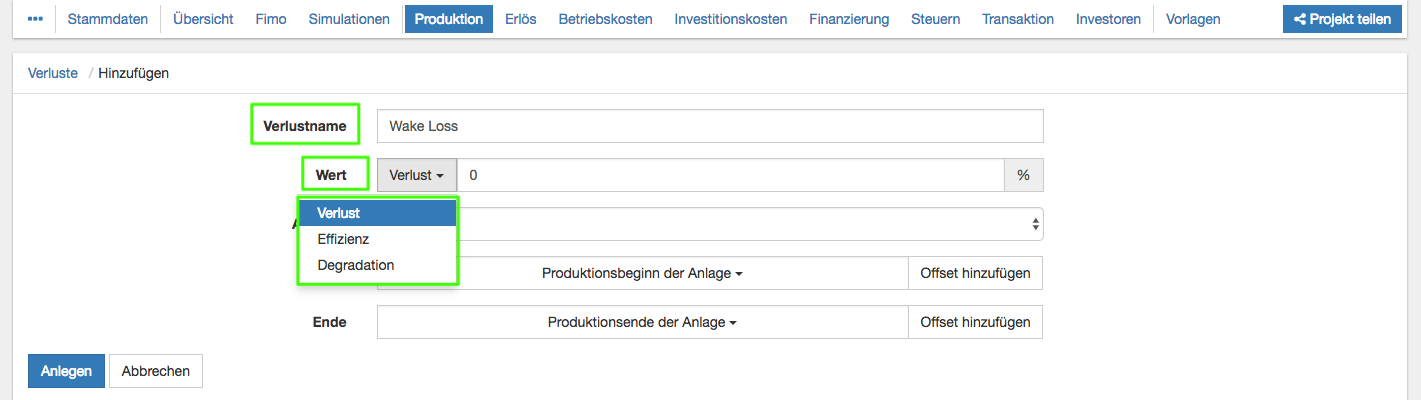Click the Wert numeric input field
1421x400 pixels.
click(x=730, y=174)
